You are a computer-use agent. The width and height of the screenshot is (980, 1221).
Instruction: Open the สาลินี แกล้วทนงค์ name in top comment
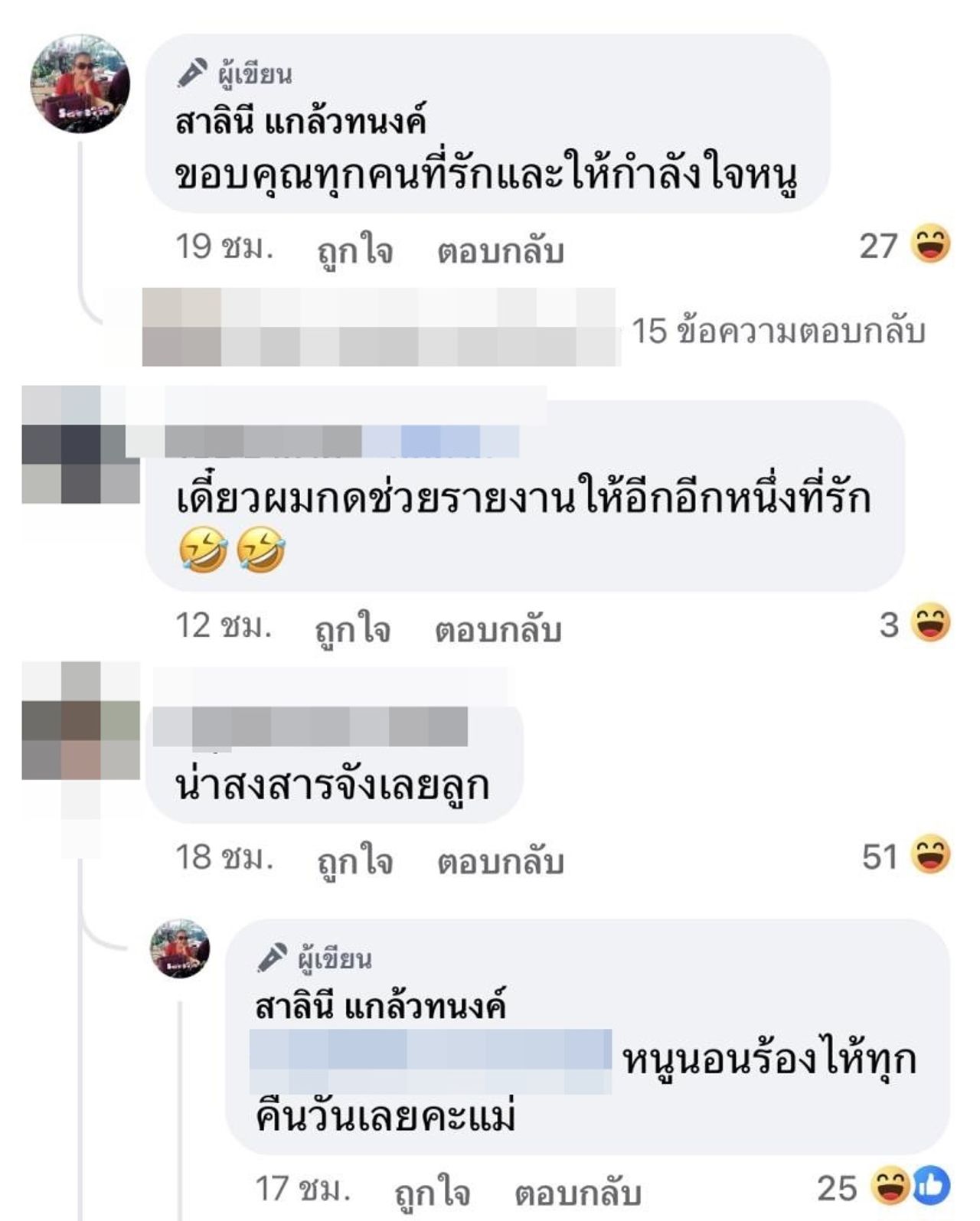pyautogui.click(x=300, y=121)
